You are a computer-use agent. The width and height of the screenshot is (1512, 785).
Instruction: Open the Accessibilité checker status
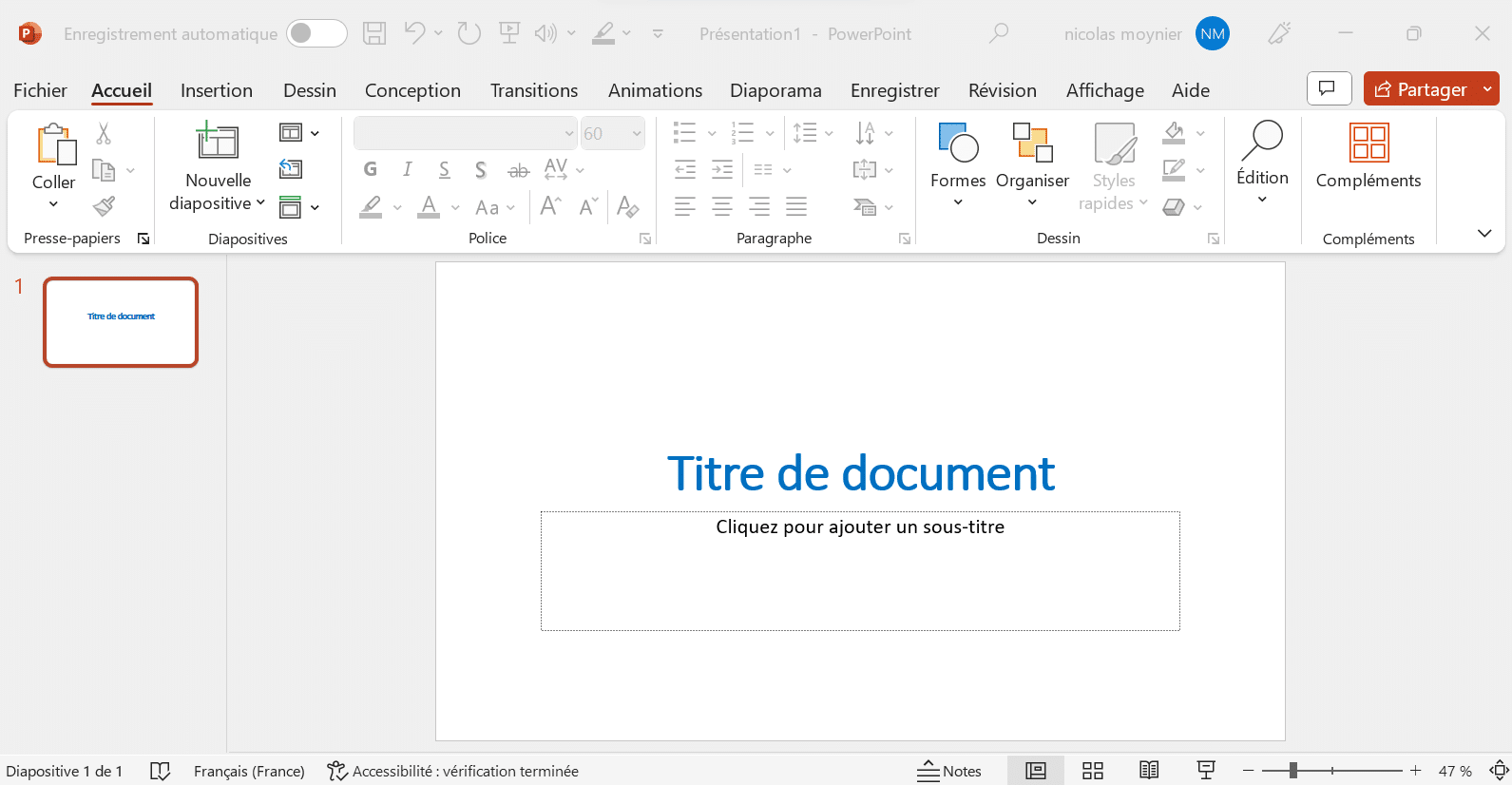pyautogui.click(x=452, y=771)
